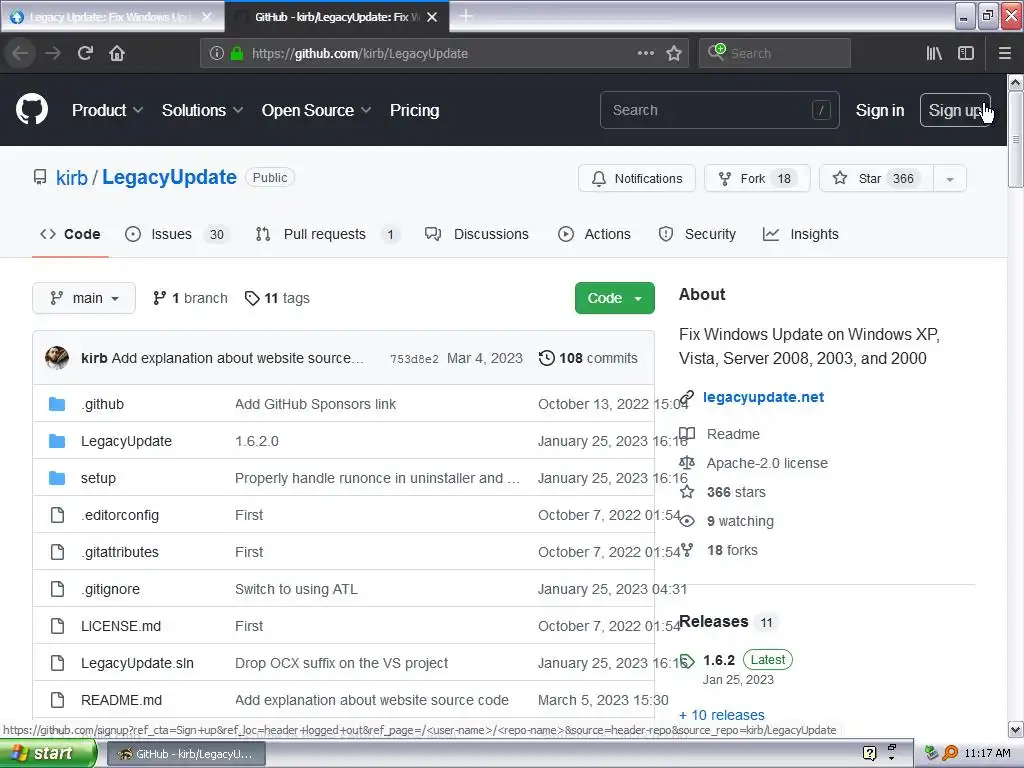1024x768 pixels.
Task: Click the README.md file icon
Action: (x=57, y=700)
